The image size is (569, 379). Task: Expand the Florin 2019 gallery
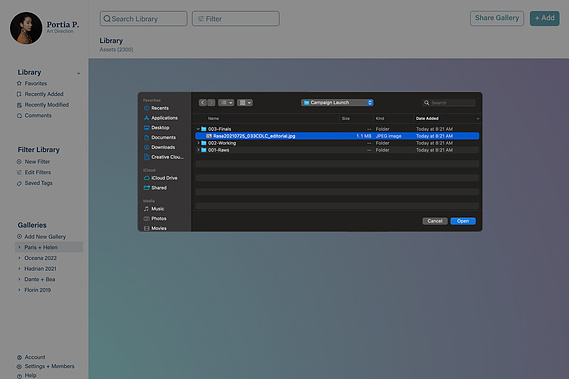(x=19, y=290)
